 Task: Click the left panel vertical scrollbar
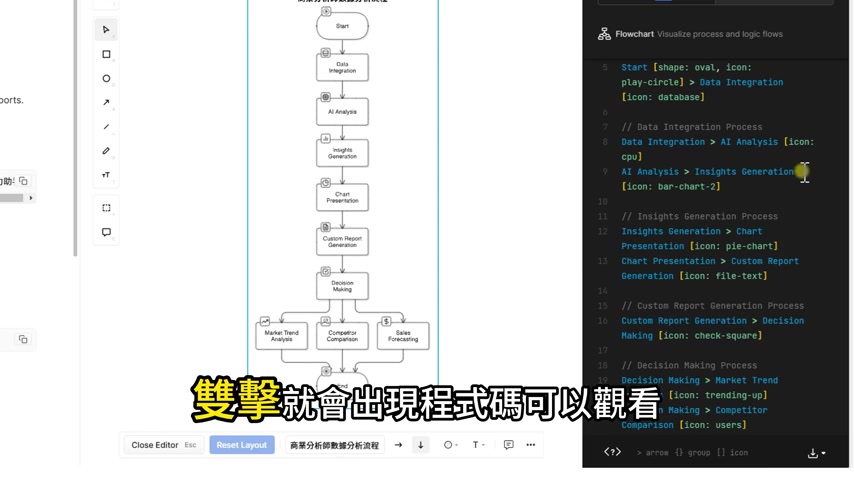[75, 128]
